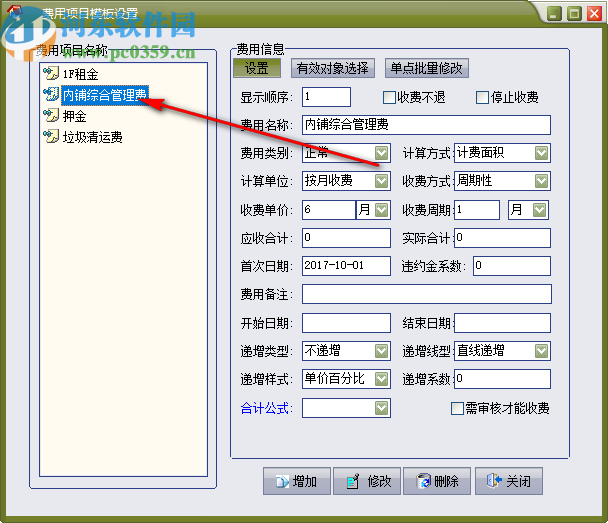The width and height of the screenshot is (608, 523).
Task: Select 押金 in the fee list
Action: coord(74,116)
